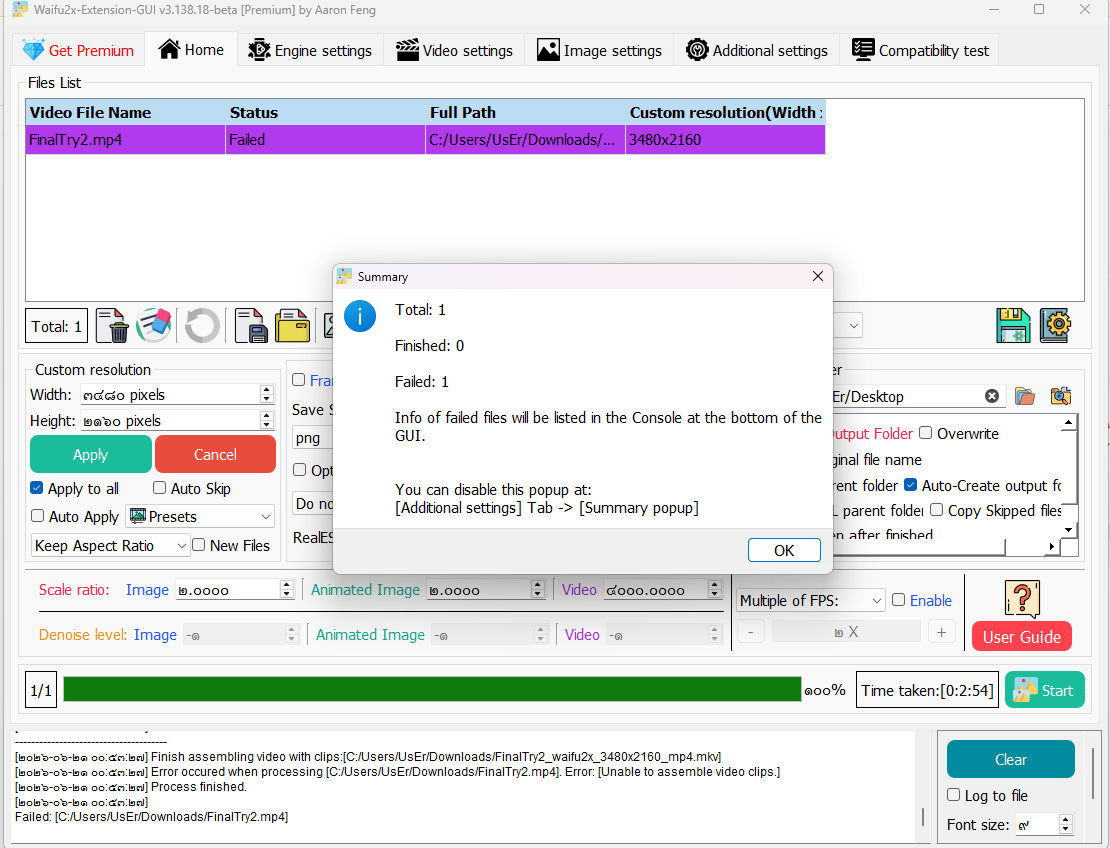Viewport: 1110px width, 848px height.
Task: Click the settings book gear icon
Action: (x=1055, y=326)
